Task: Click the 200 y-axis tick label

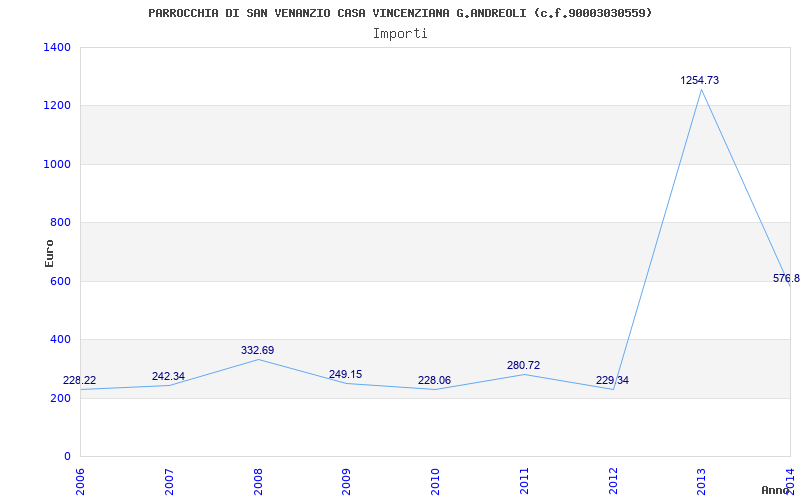Action: coord(60,398)
